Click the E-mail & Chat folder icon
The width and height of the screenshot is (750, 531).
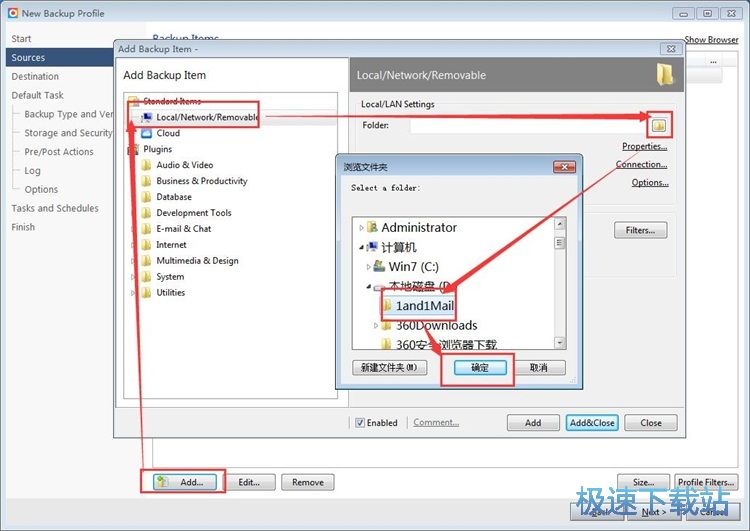[x=146, y=229]
